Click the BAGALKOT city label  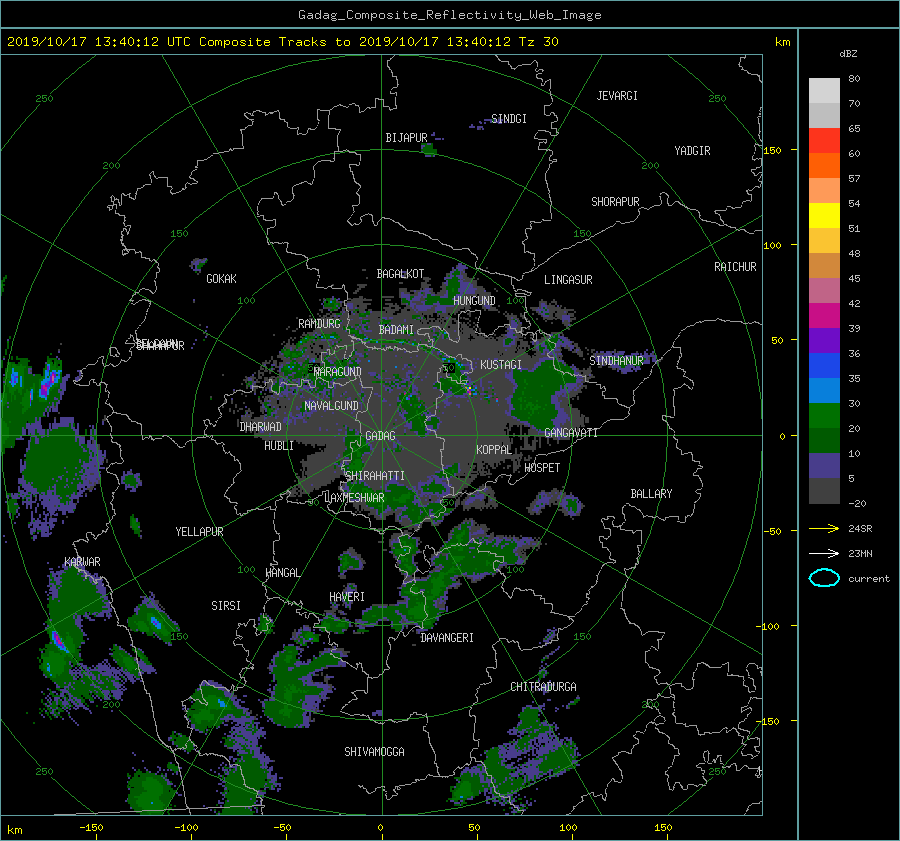pyautogui.click(x=400, y=274)
